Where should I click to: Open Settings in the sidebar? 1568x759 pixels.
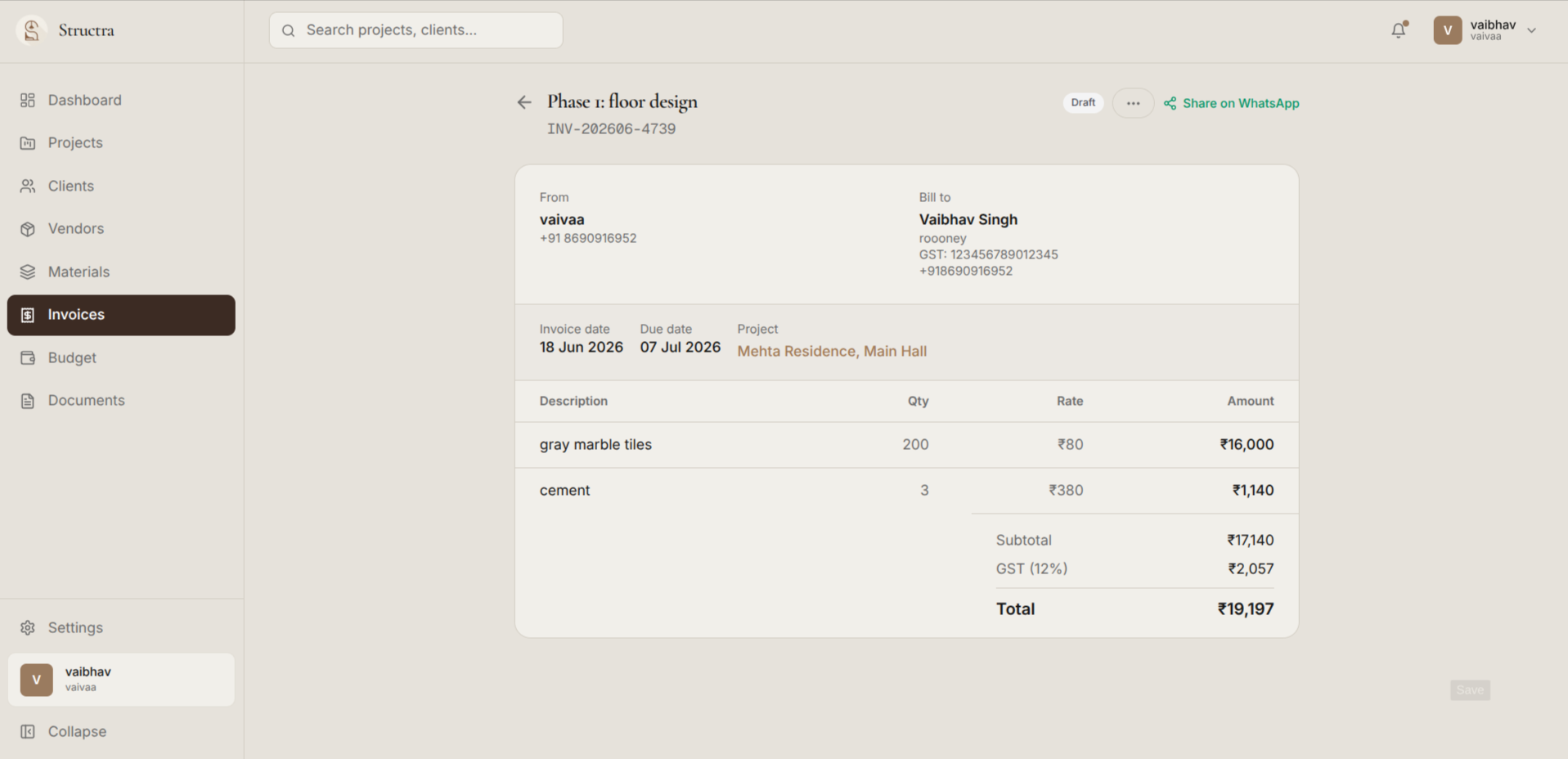(121, 627)
